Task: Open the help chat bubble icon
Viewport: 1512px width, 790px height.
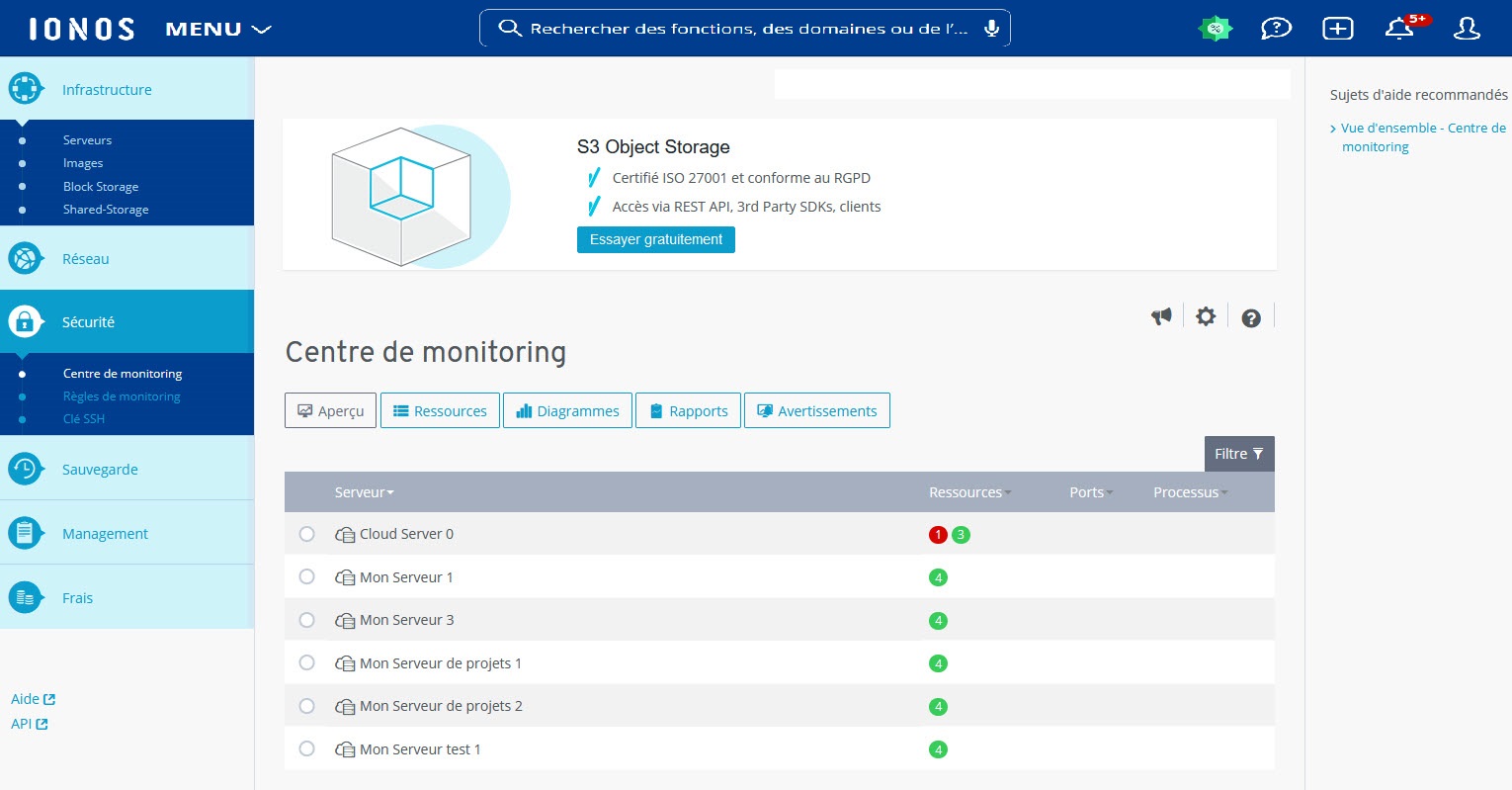Action: tap(1276, 29)
